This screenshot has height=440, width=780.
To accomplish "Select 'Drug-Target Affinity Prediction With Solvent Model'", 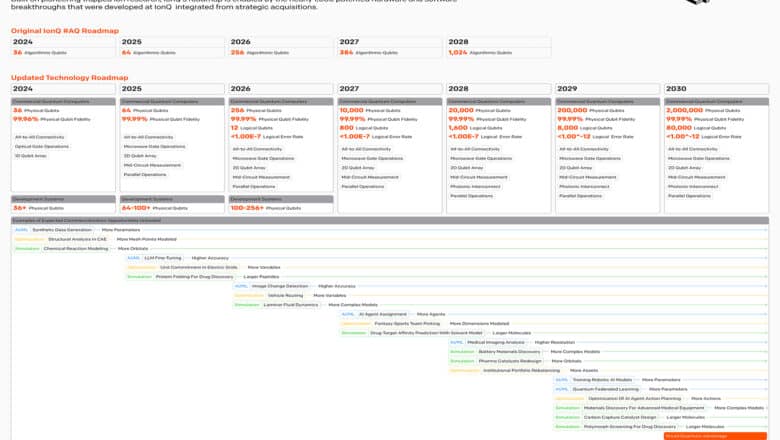I will click(x=426, y=333).
